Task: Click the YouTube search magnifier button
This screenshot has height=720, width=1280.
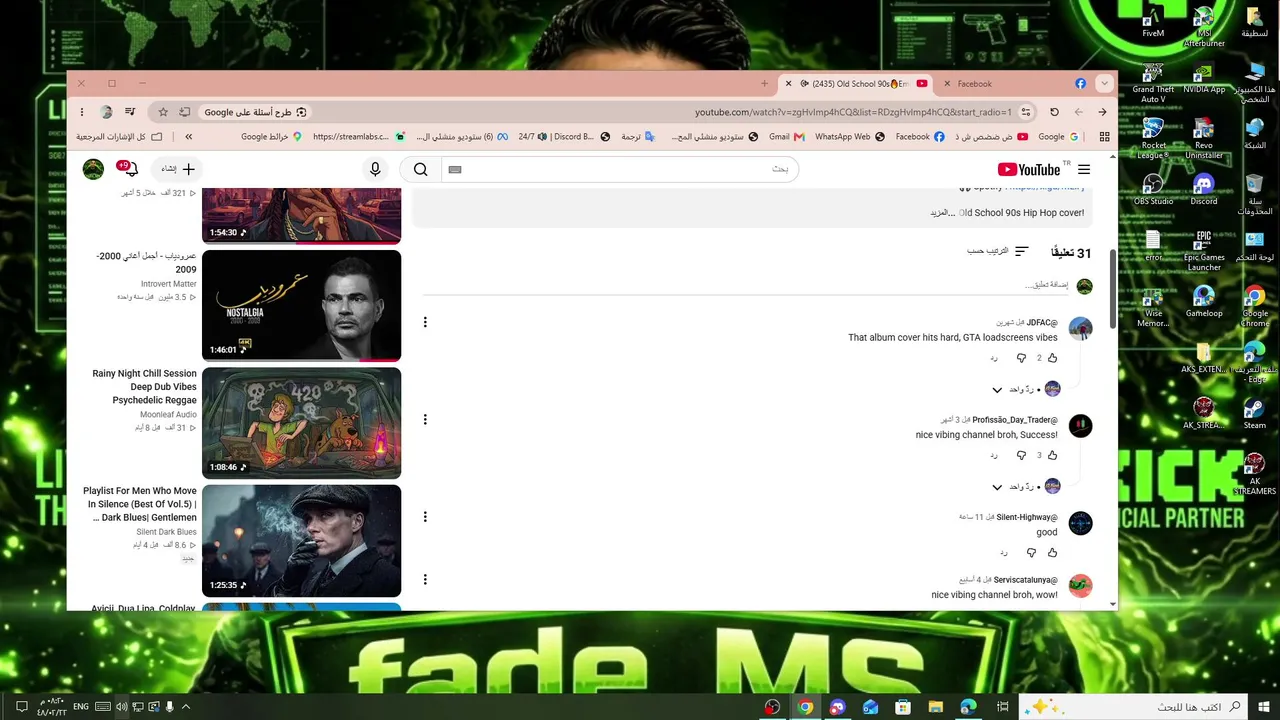Action: coord(421,170)
